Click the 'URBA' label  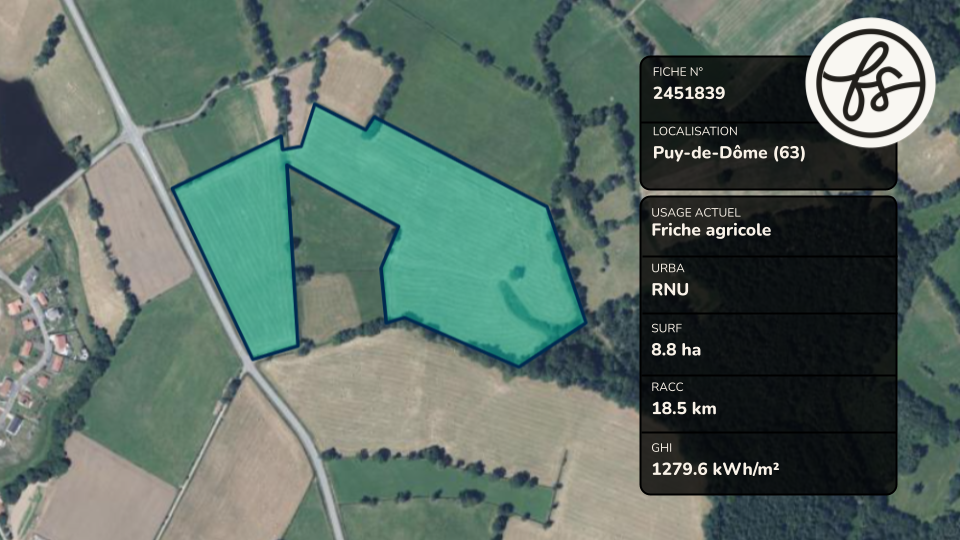(x=667, y=268)
